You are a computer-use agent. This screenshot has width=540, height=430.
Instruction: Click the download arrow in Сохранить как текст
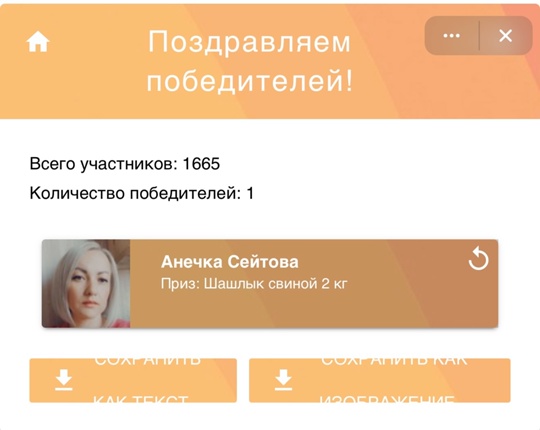click(x=64, y=380)
